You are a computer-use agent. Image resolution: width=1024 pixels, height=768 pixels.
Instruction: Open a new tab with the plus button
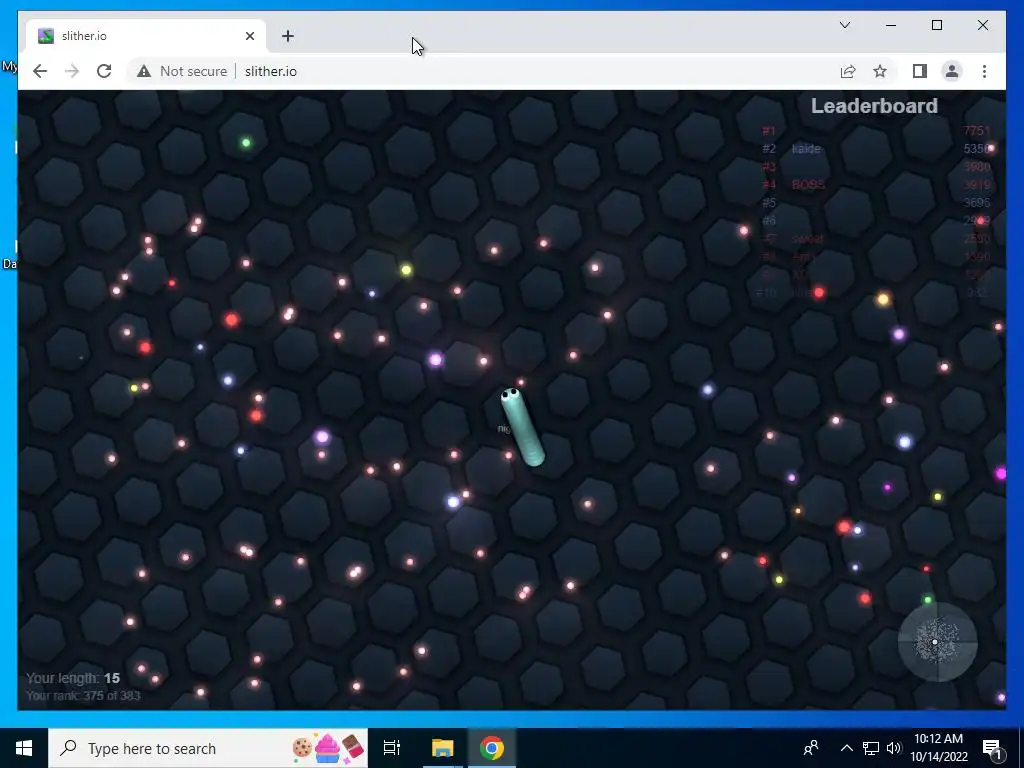click(x=288, y=36)
